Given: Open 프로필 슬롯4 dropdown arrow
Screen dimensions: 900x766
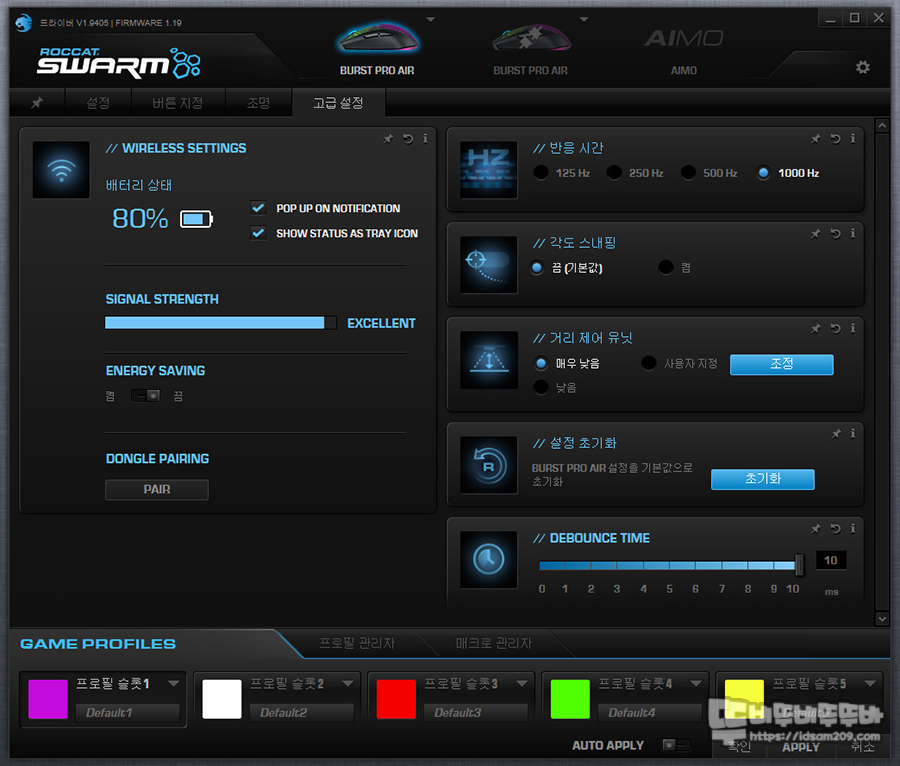Looking at the screenshot, I should (696, 683).
